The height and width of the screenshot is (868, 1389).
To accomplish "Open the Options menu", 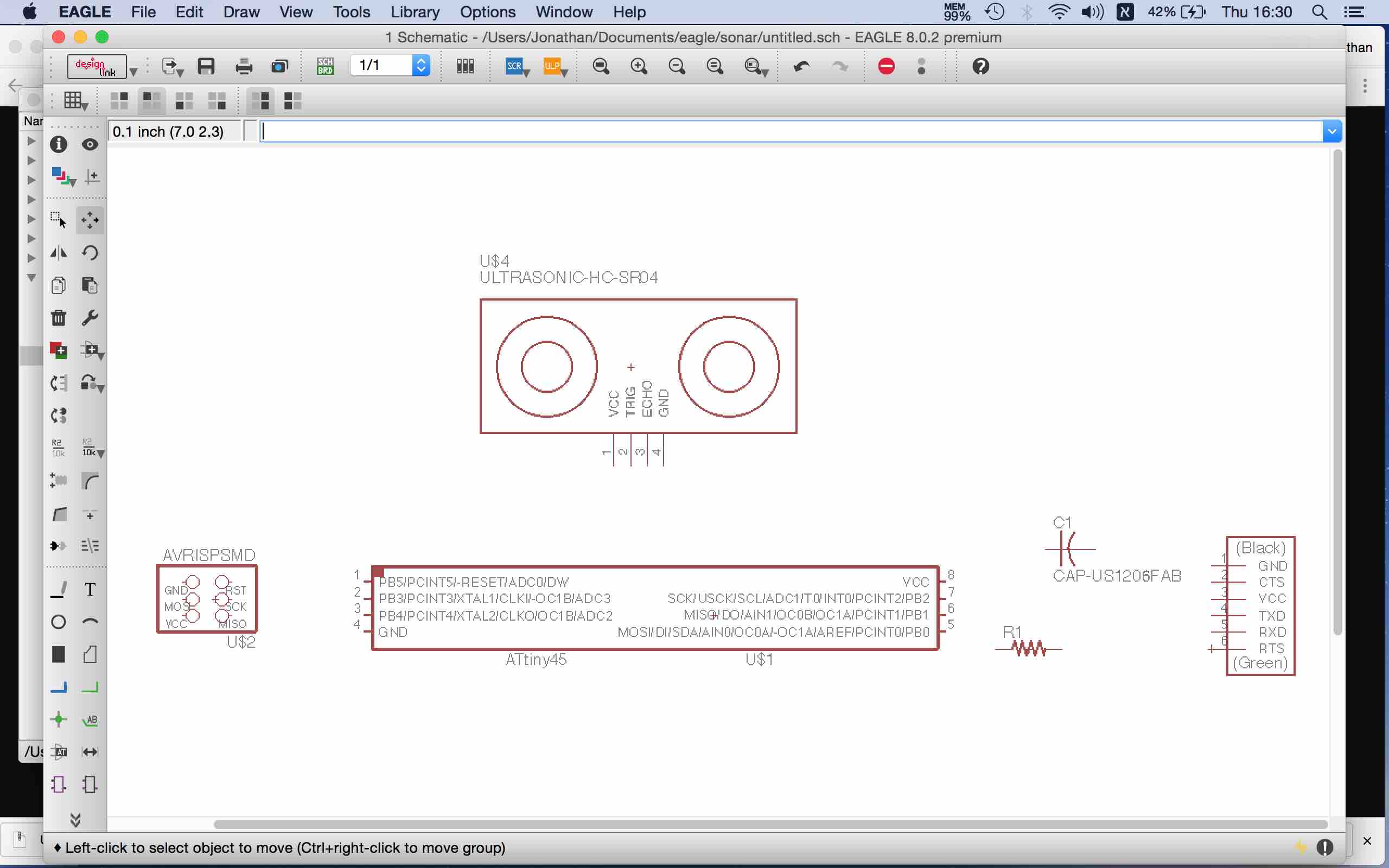I will tap(487, 12).
